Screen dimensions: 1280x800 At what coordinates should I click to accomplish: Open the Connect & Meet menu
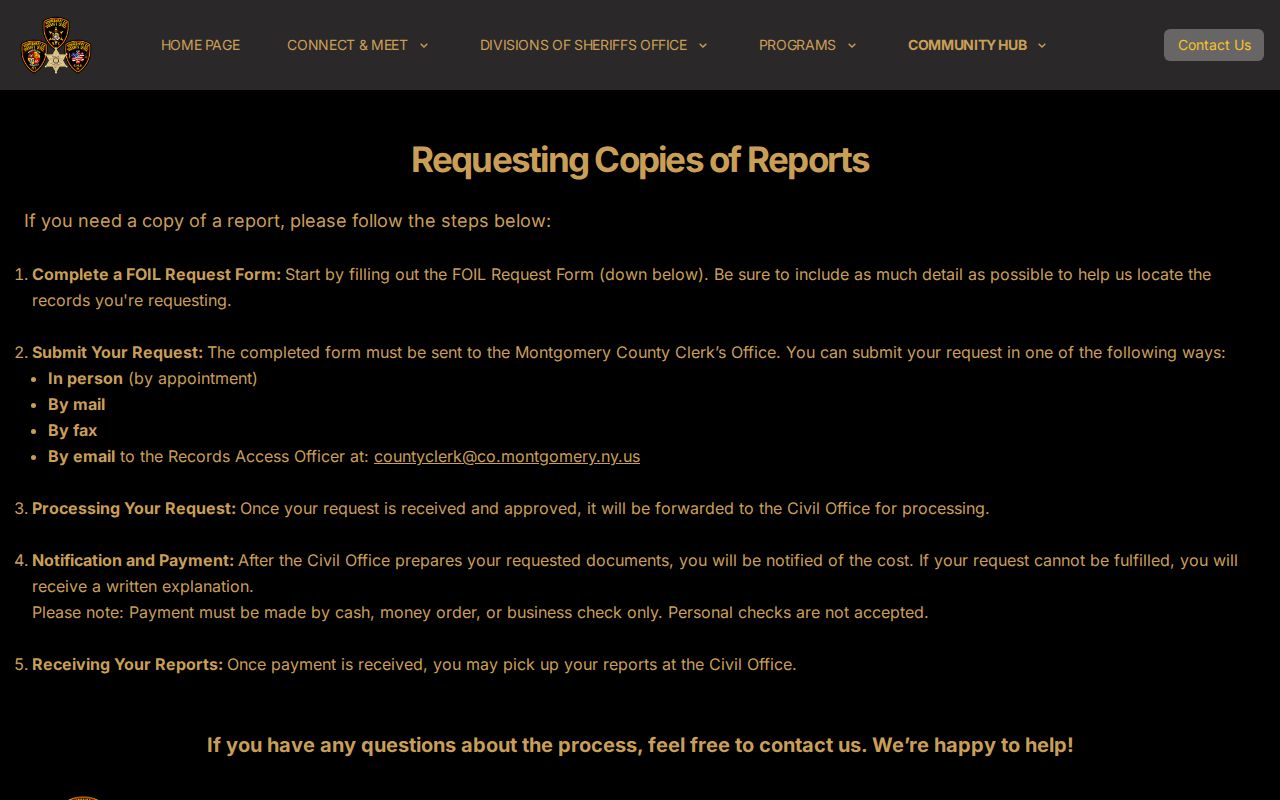coord(347,45)
